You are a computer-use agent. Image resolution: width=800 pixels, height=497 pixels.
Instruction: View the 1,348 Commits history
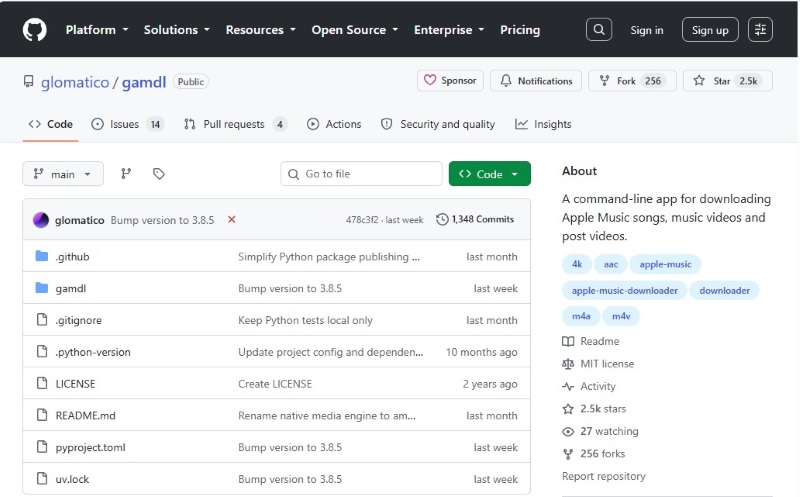click(475, 219)
